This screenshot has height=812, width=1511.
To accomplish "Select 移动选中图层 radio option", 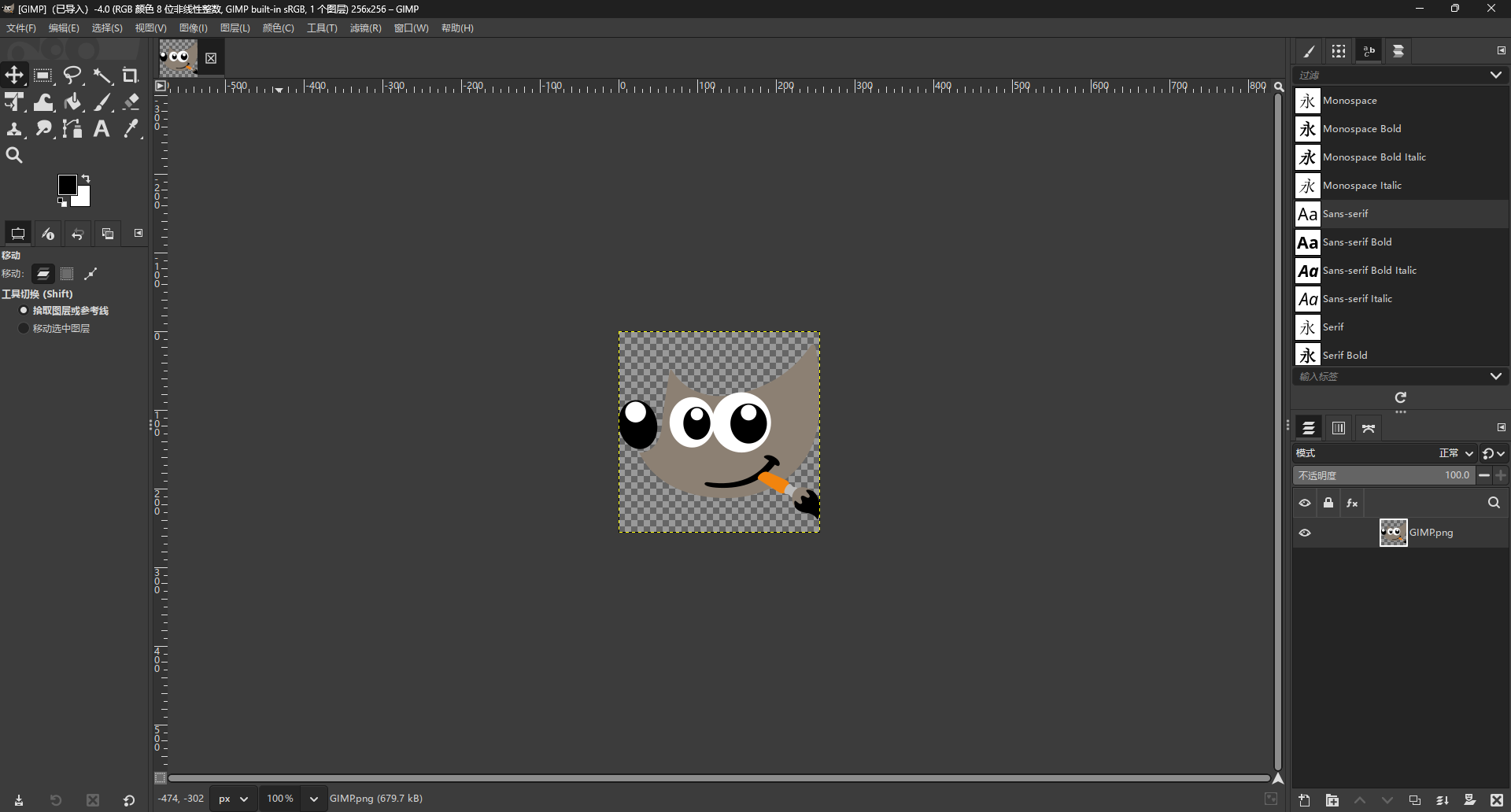I will pyautogui.click(x=54, y=328).
